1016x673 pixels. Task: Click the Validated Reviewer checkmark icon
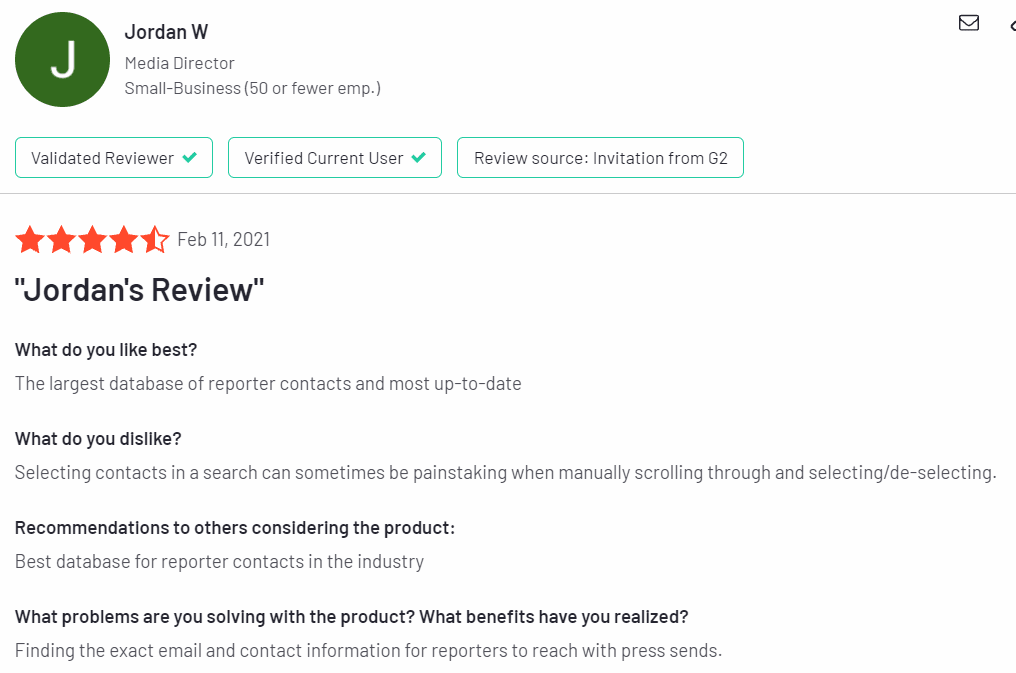(190, 157)
